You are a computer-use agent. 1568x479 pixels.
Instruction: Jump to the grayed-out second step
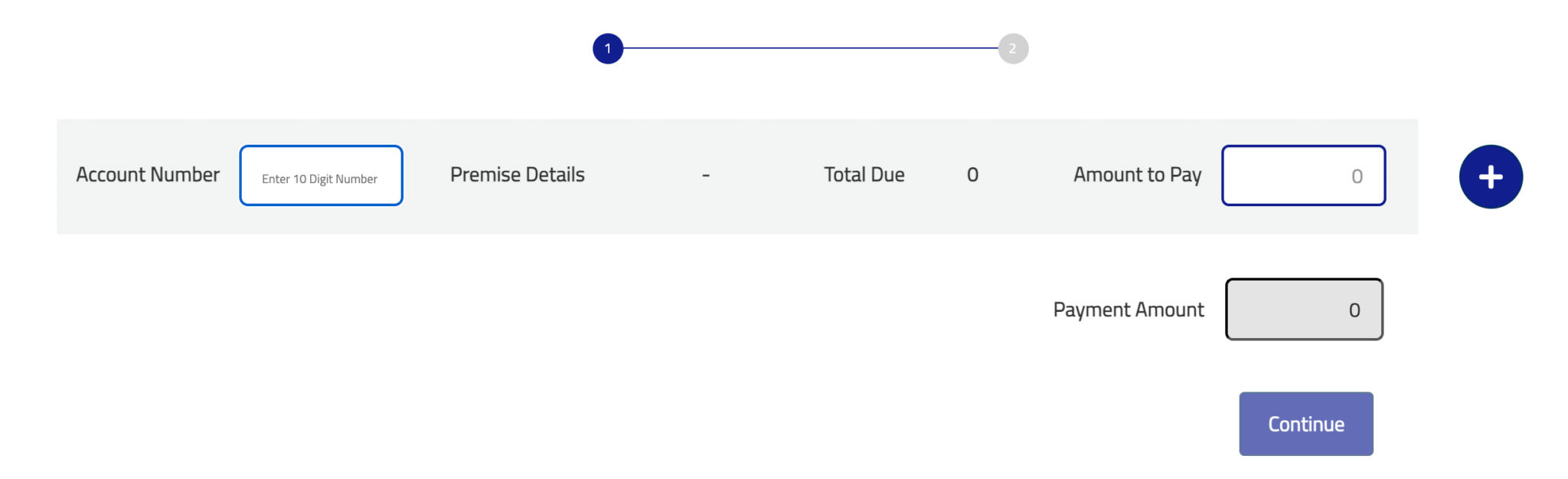[x=1012, y=48]
